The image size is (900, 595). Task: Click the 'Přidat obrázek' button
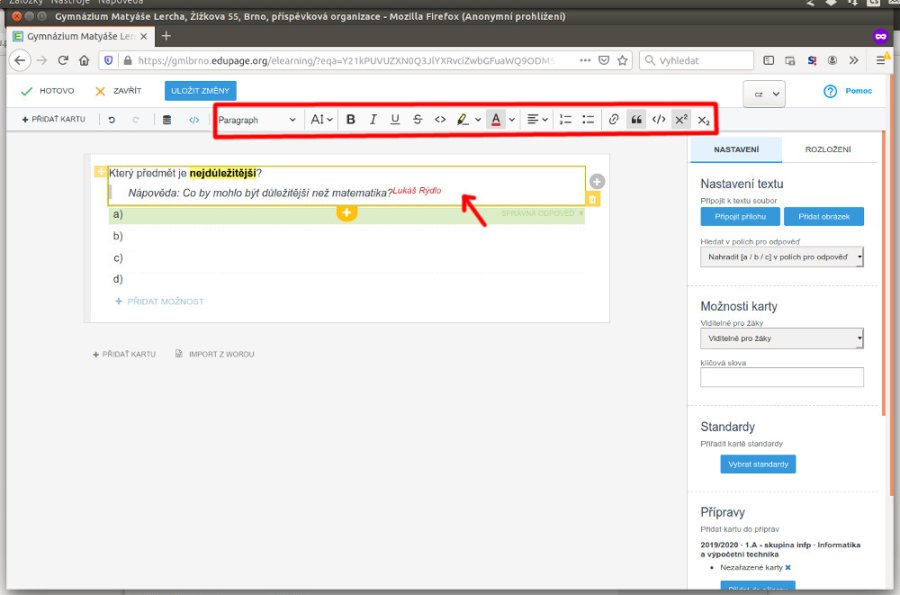point(823,216)
